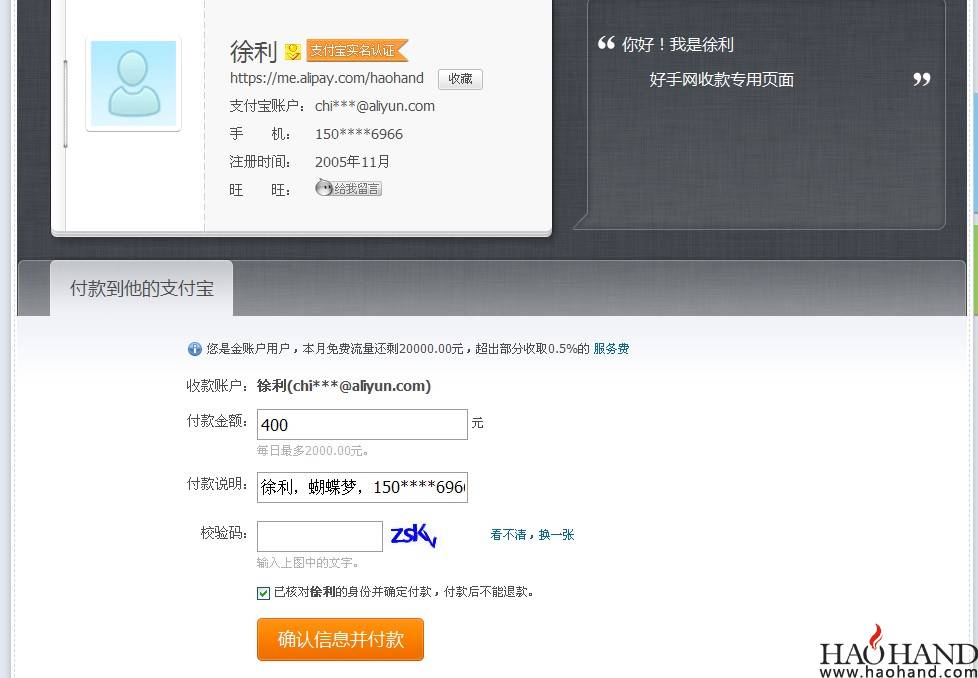This screenshot has height=678, width=978.
Task: Click the https://me.alipay.com/haohand URL text
Action: (x=327, y=78)
